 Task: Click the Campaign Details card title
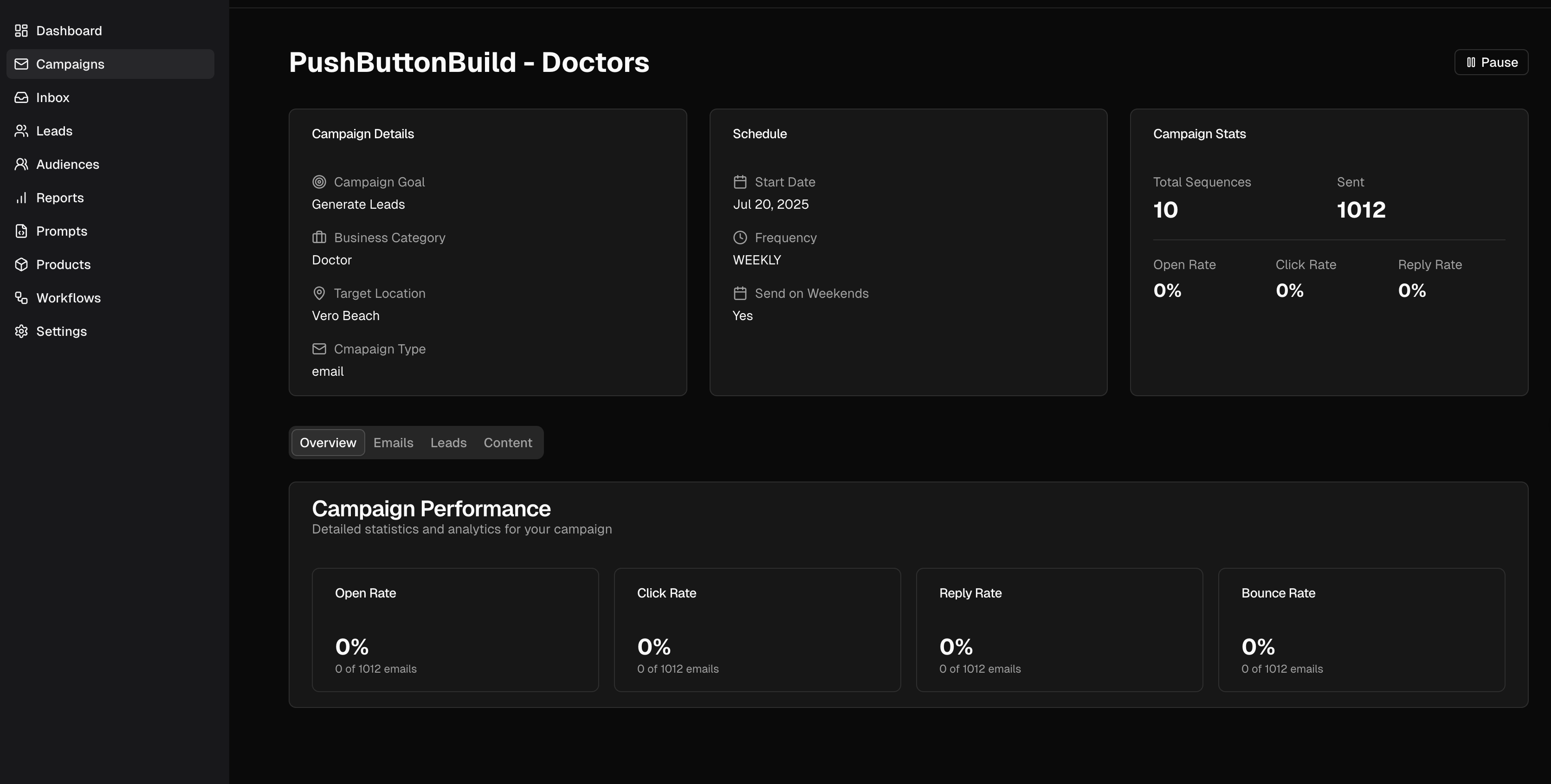coord(363,134)
